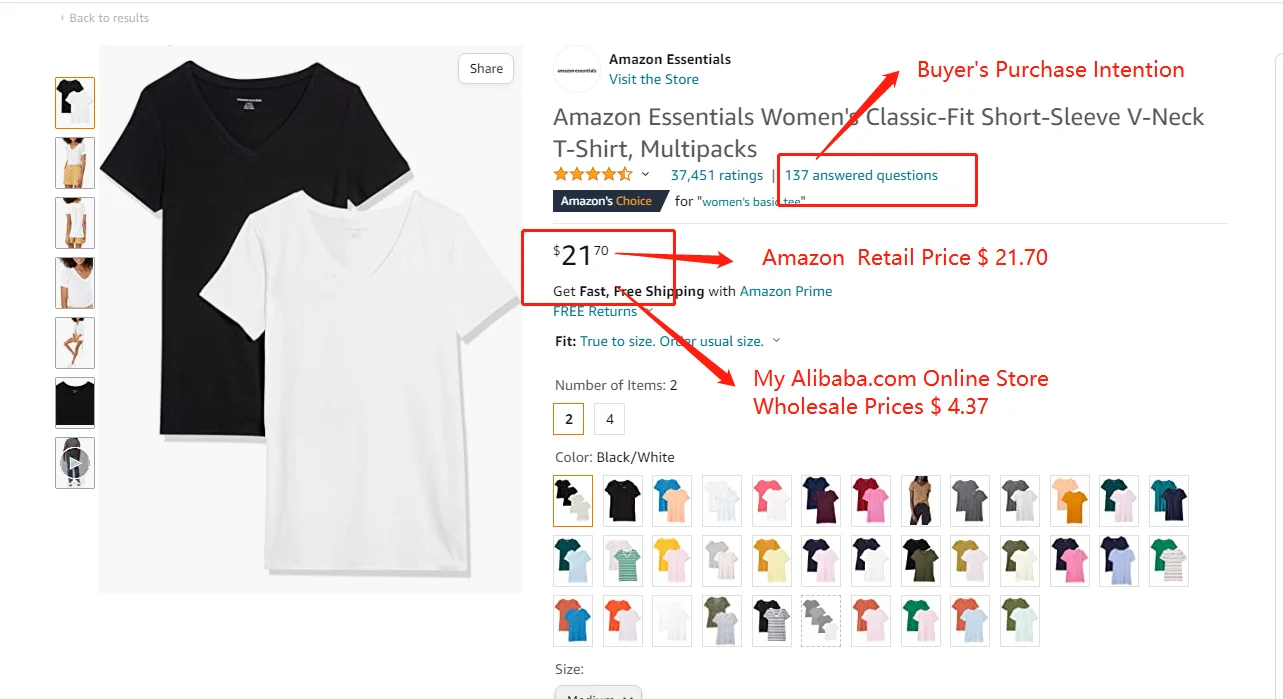Visit the Store link
This screenshot has width=1283, height=699.
(654, 79)
